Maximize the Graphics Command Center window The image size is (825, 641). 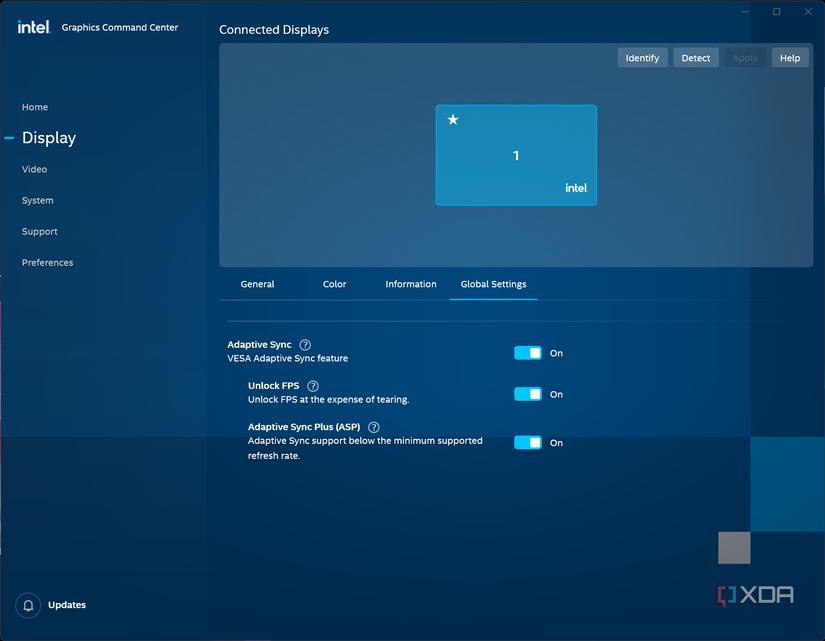[776, 12]
